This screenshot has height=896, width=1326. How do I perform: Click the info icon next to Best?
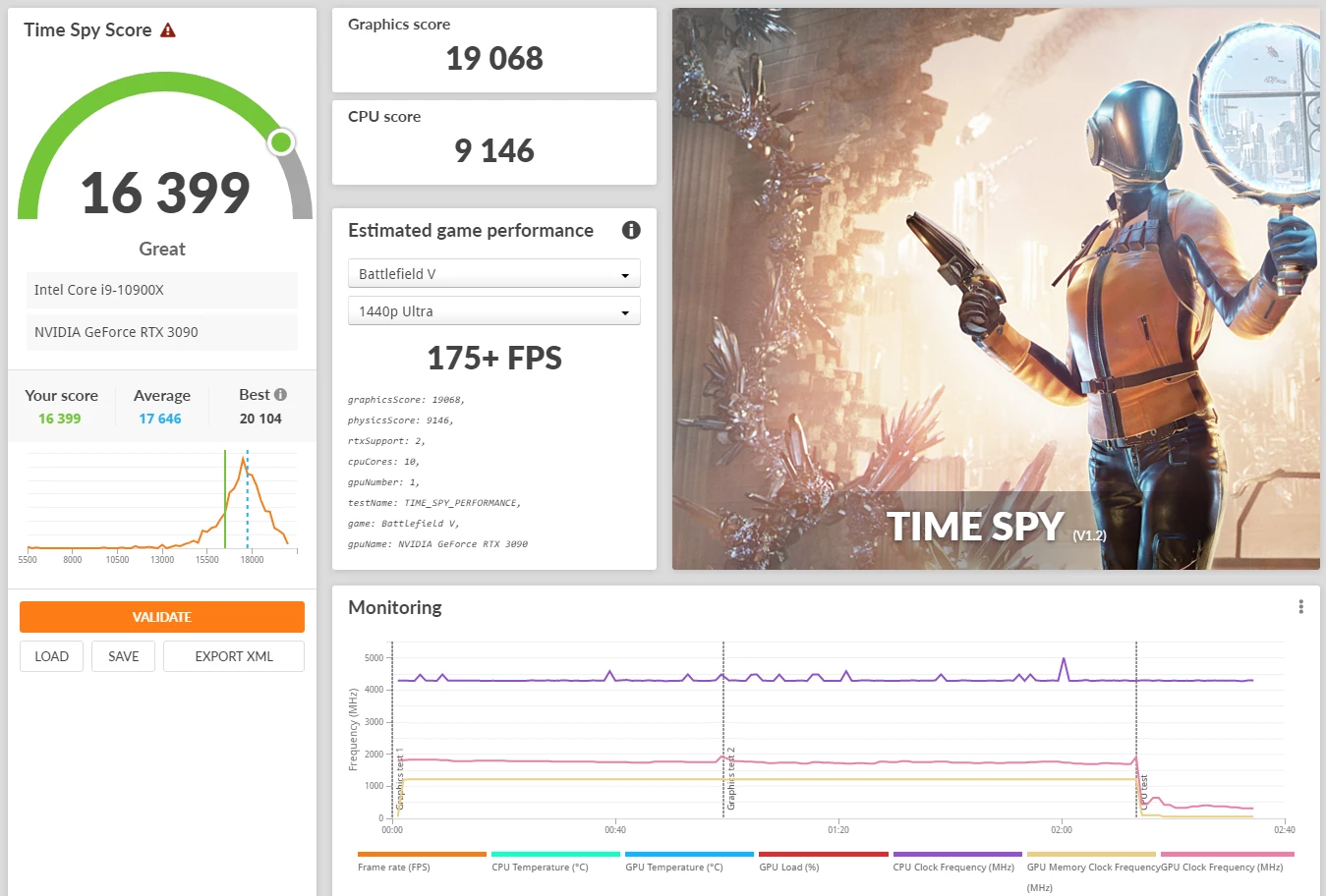pyautogui.click(x=281, y=395)
